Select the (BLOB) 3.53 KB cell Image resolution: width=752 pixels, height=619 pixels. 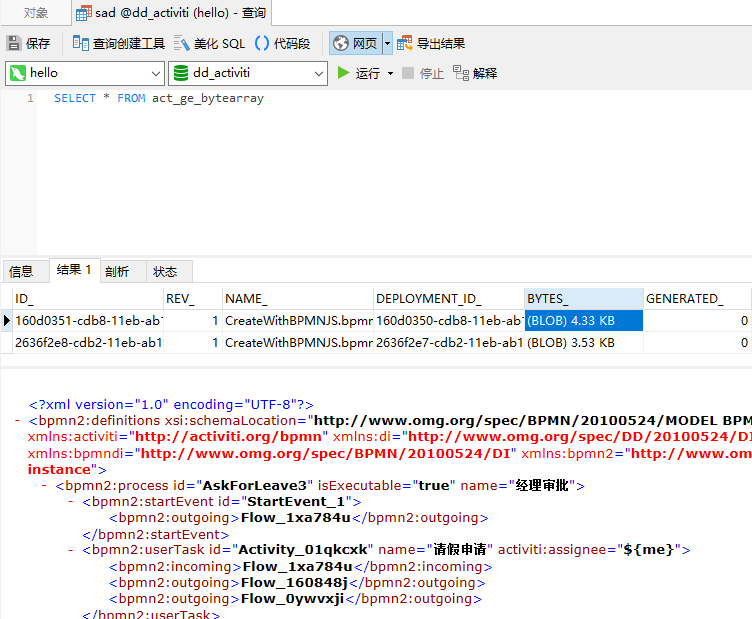pos(584,343)
